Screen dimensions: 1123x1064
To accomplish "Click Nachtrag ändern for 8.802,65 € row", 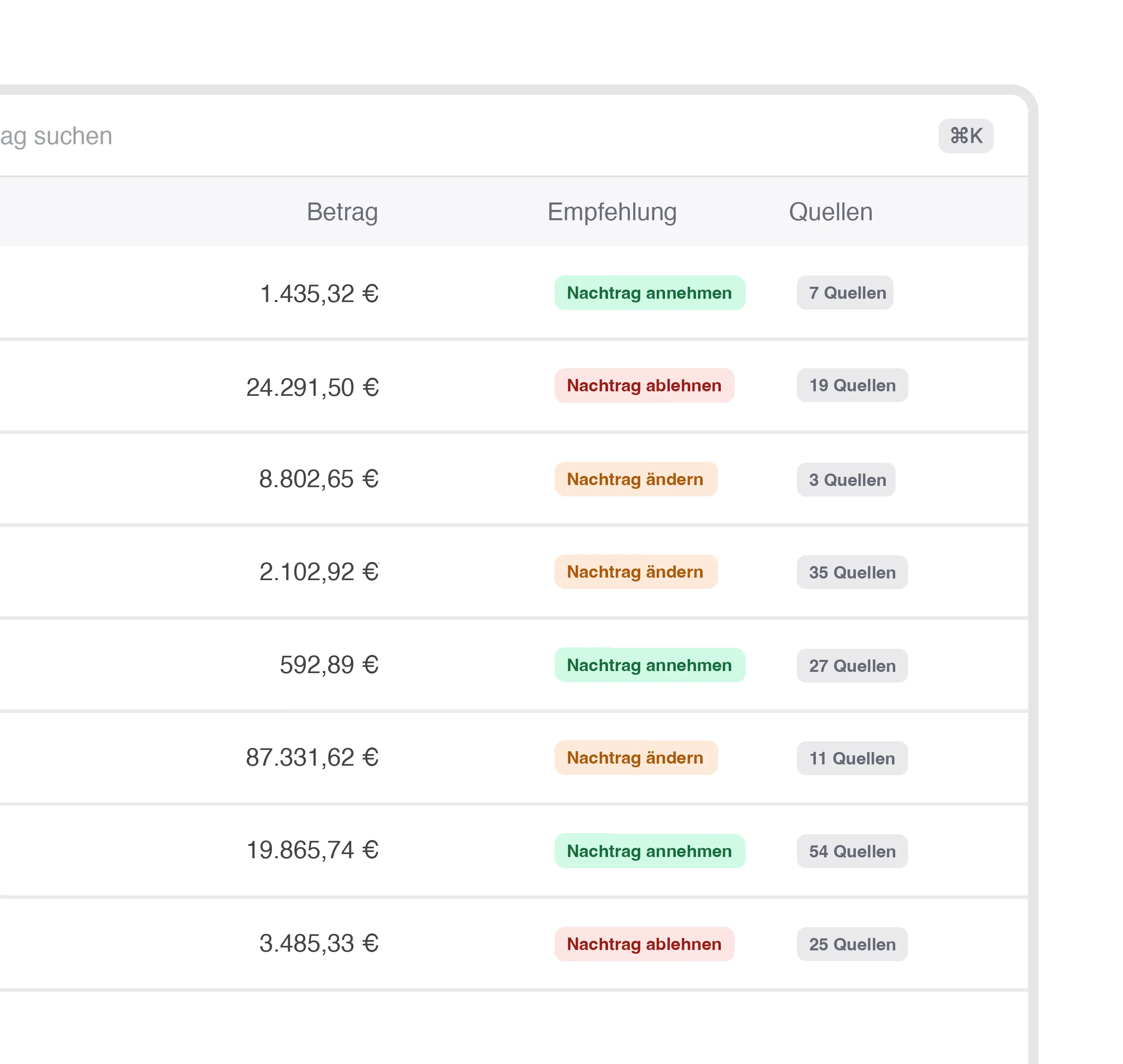I will point(636,479).
